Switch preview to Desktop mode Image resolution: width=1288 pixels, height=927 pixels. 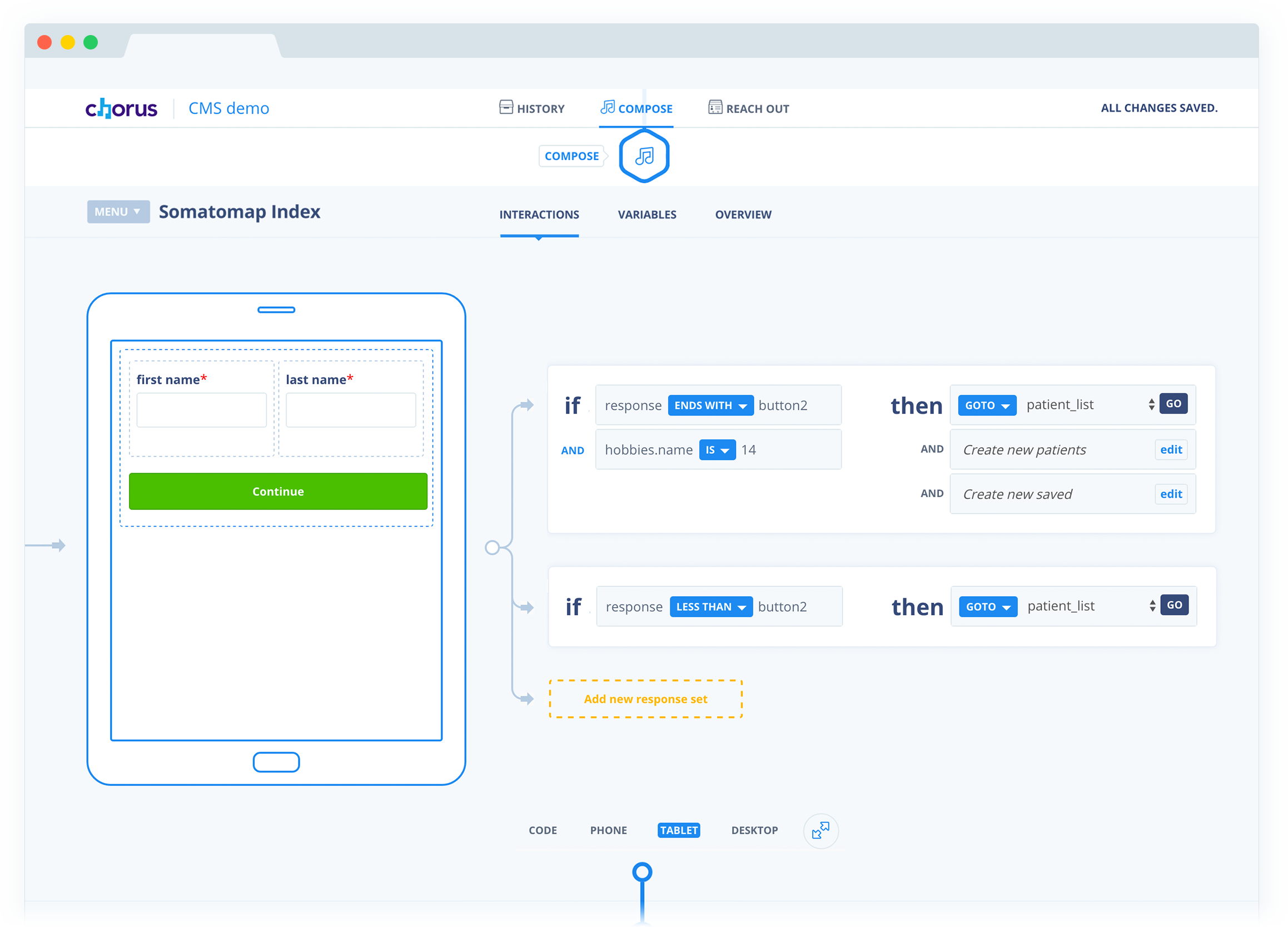click(754, 830)
